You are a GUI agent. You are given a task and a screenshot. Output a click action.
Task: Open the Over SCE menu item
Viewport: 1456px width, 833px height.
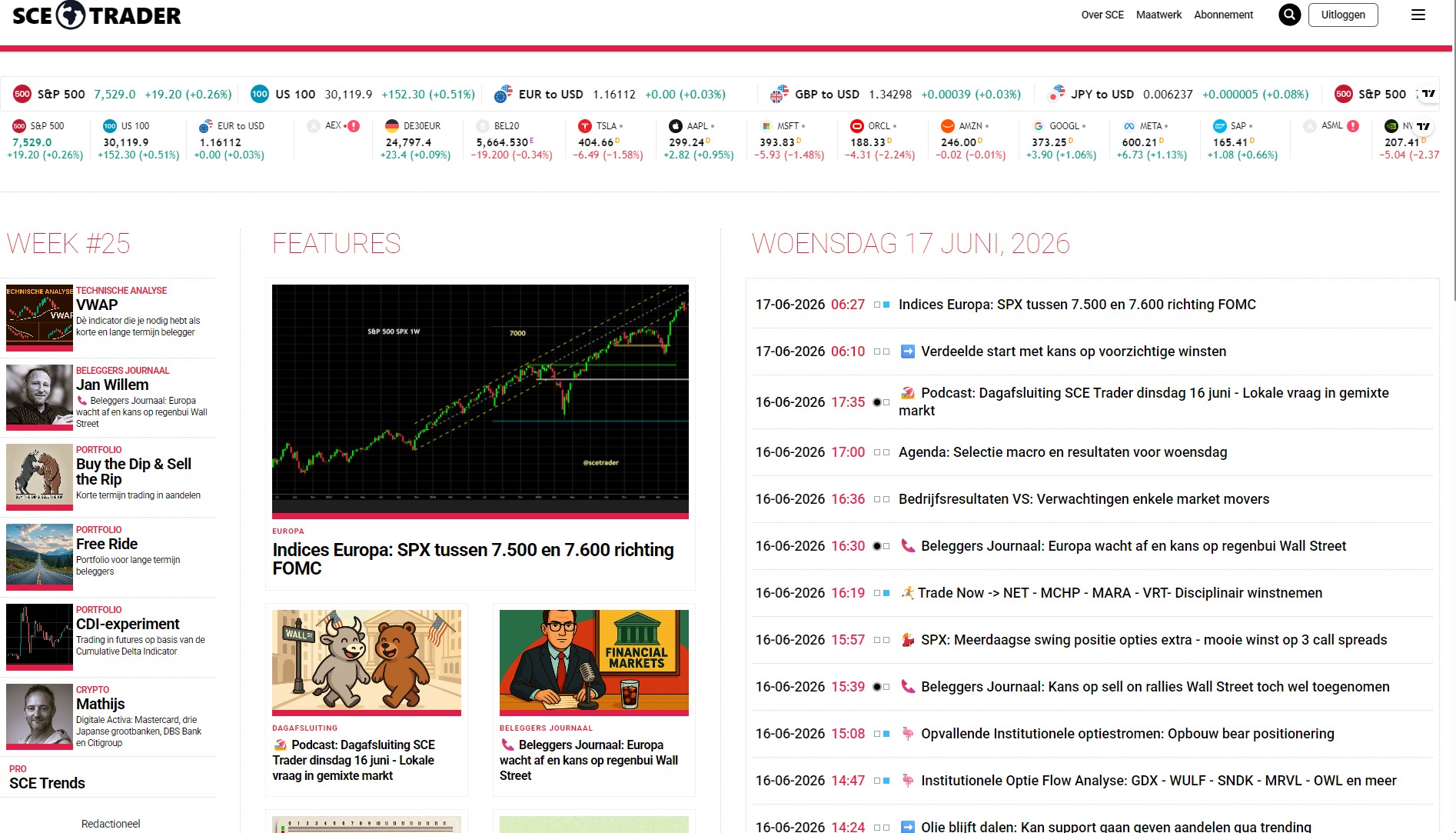click(x=1102, y=15)
